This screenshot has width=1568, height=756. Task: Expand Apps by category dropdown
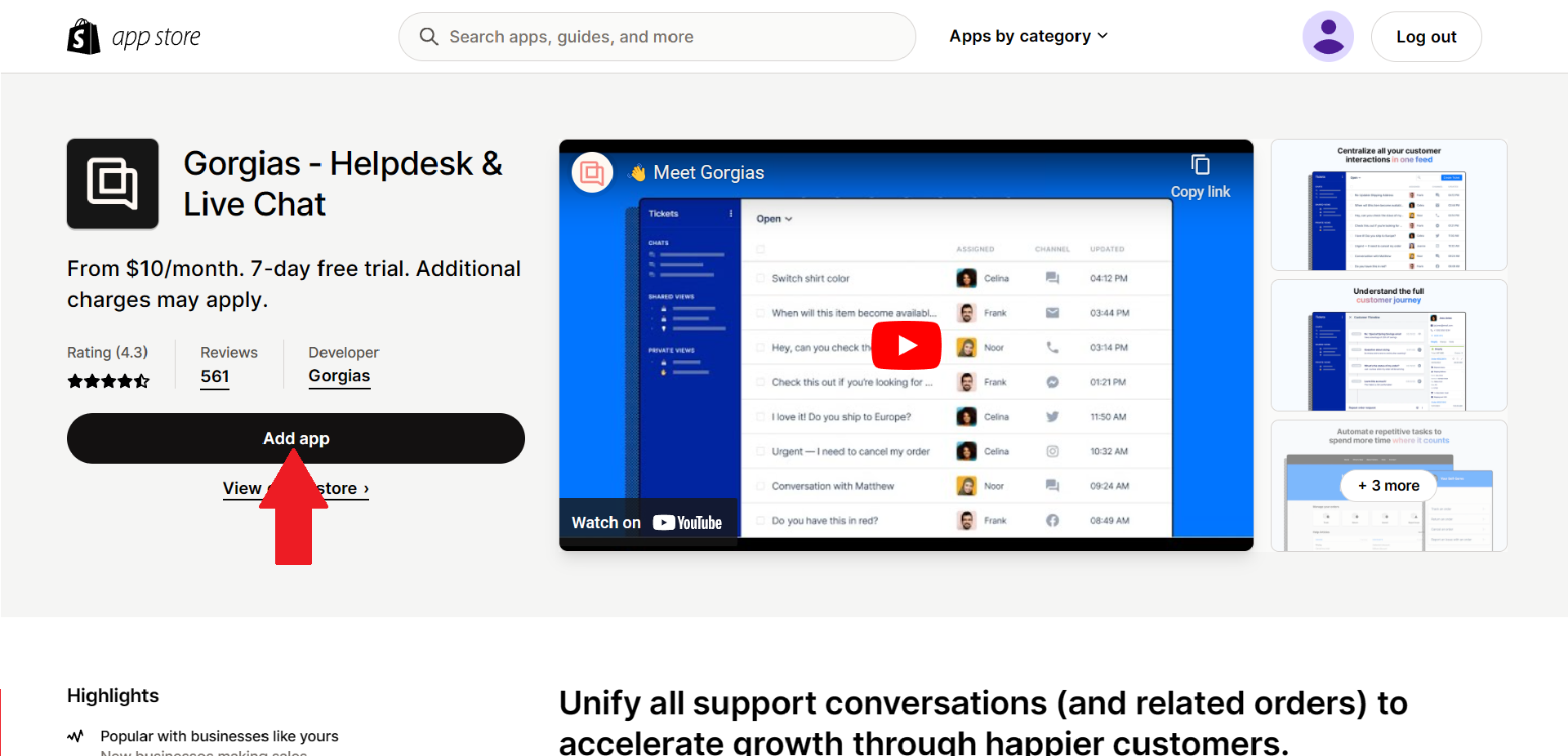point(1028,36)
